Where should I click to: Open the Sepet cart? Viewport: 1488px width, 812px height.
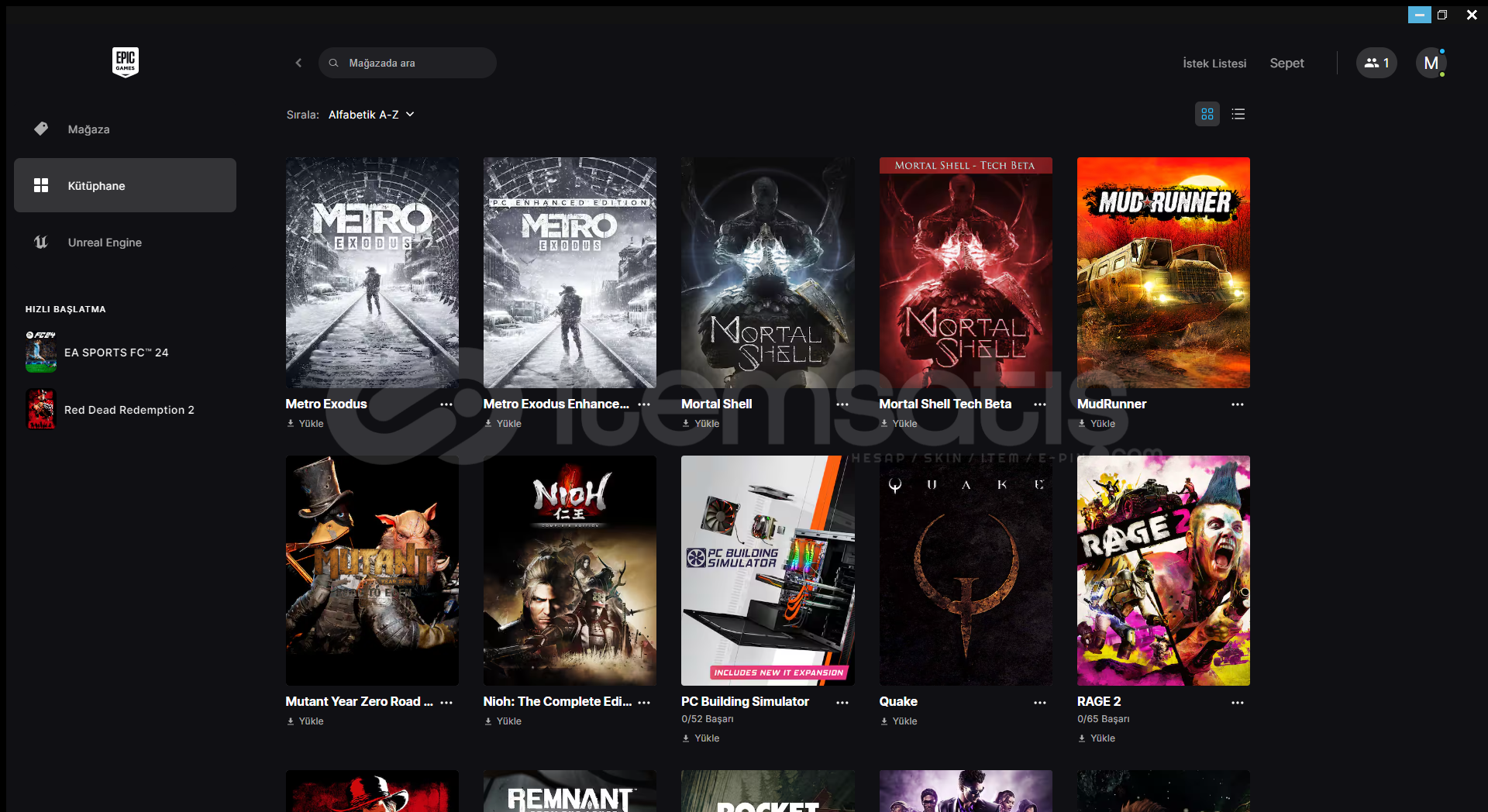point(1286,63)
